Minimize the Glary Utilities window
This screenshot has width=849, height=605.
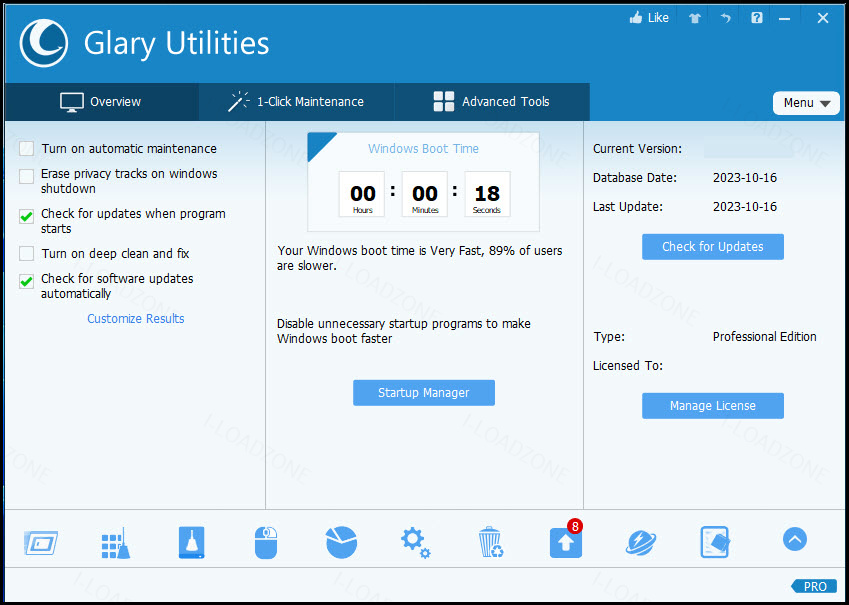point(784,19)
